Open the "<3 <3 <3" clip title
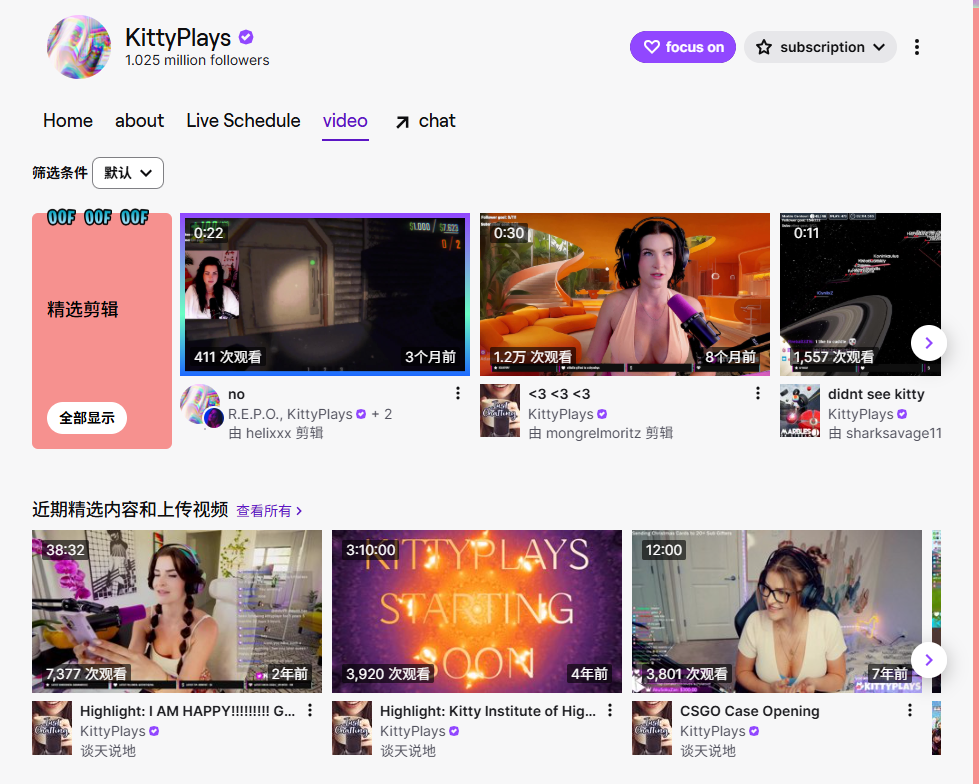 (x=559, y=394)
